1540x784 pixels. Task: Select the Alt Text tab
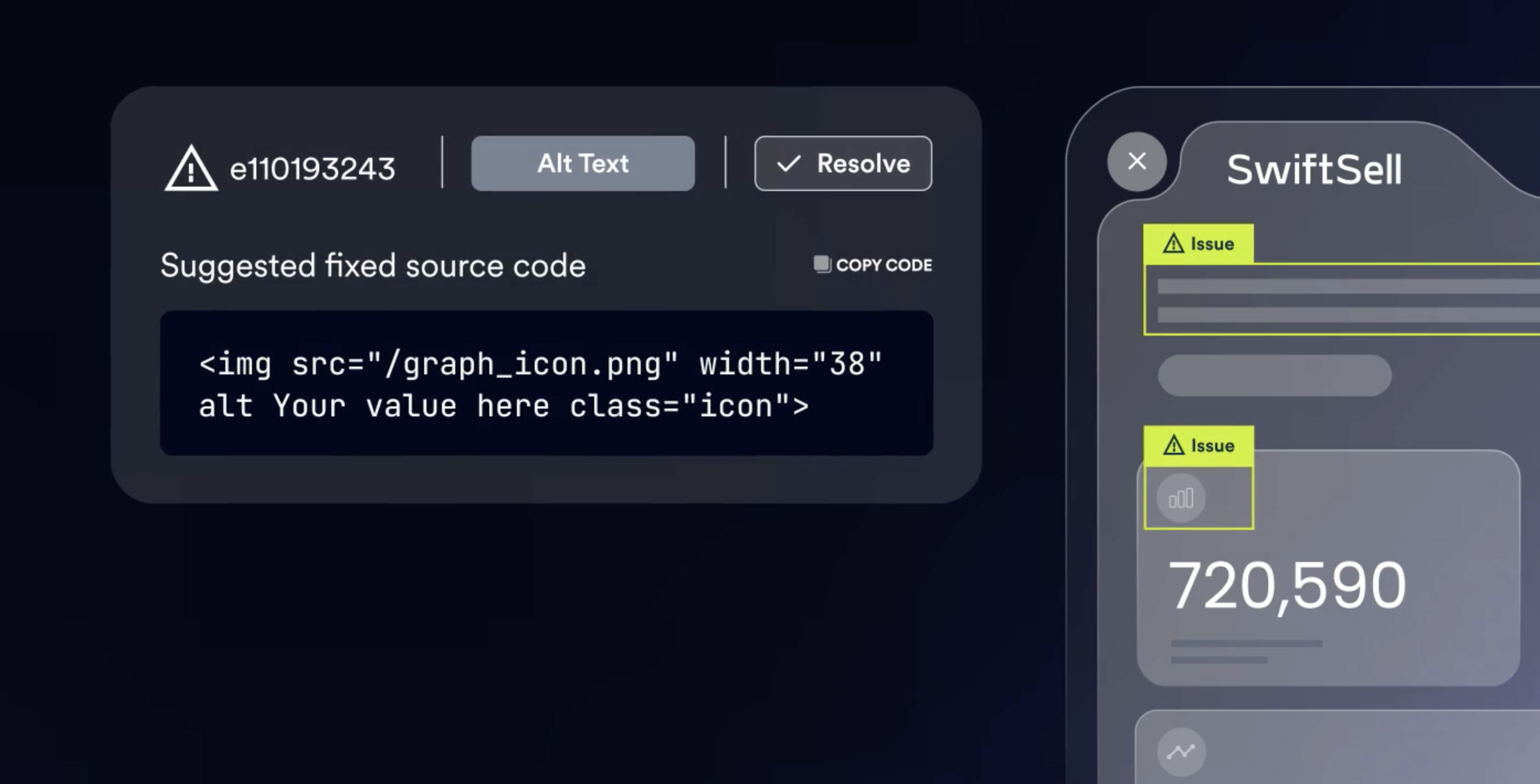pyautogui.click(x=582, y=163)
